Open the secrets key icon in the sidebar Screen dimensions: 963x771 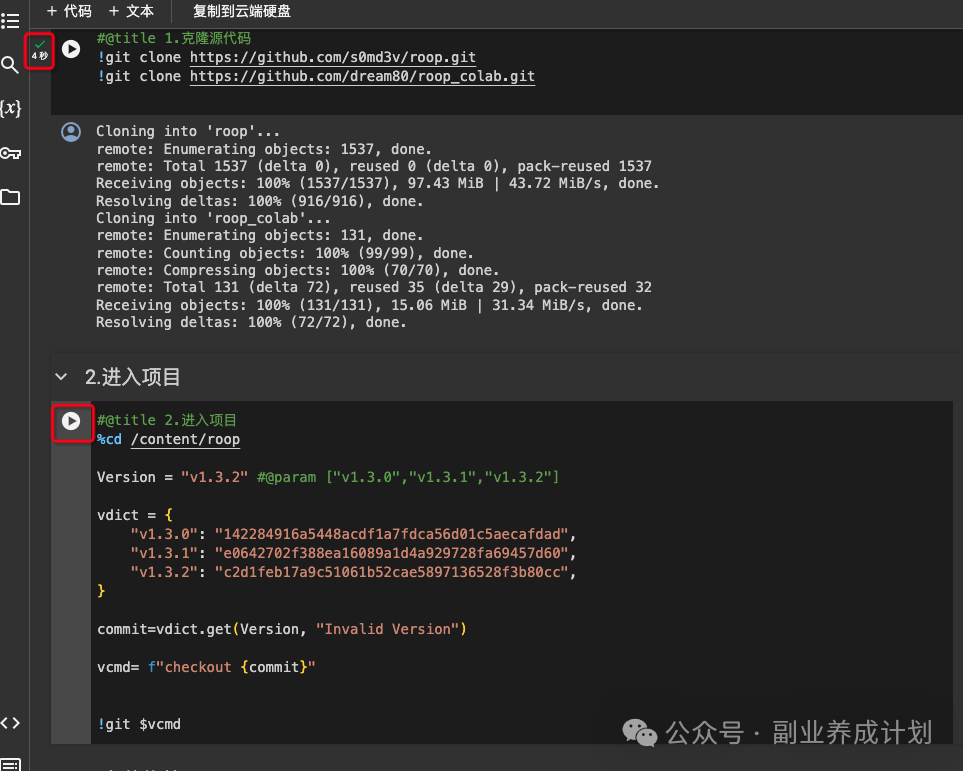point(10,153)
